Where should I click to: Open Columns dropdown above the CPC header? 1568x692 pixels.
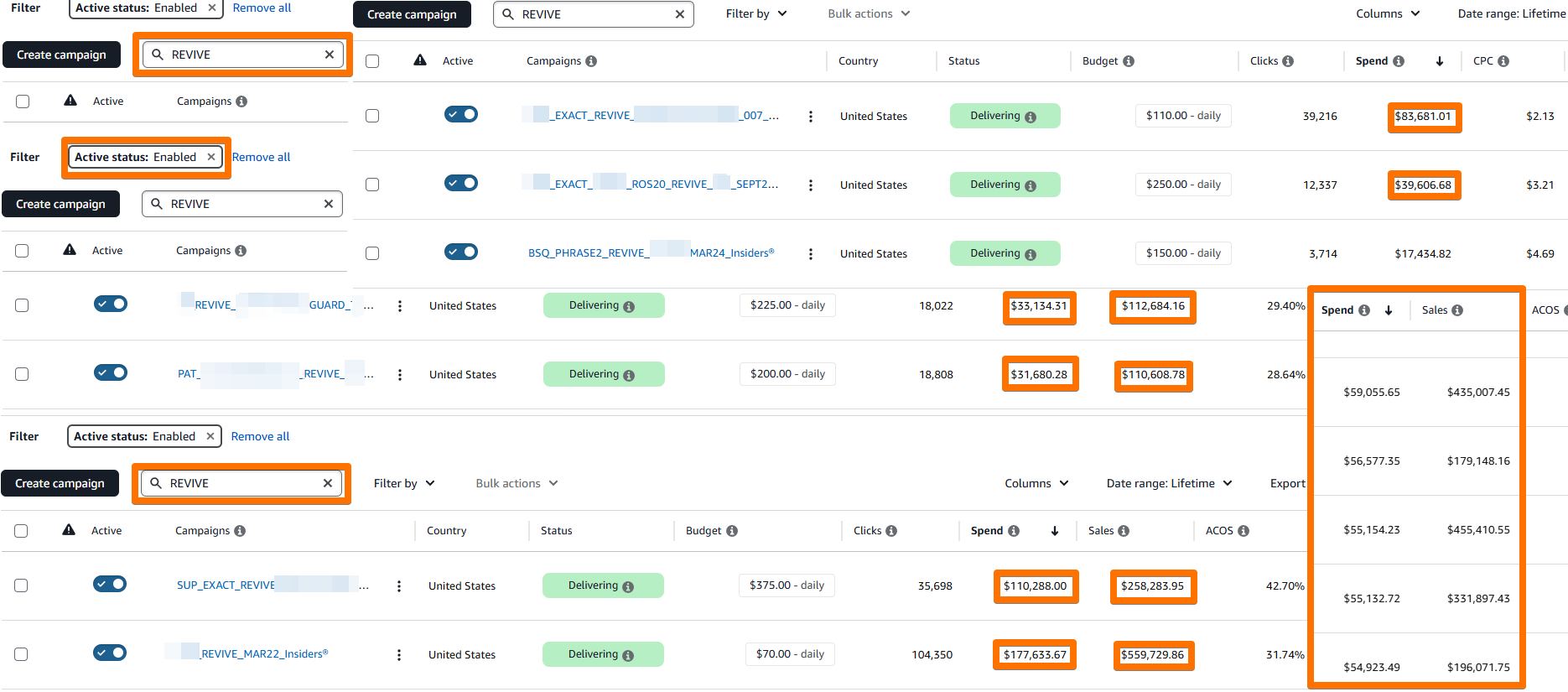pyautogui.click(x=1388, y=14)
